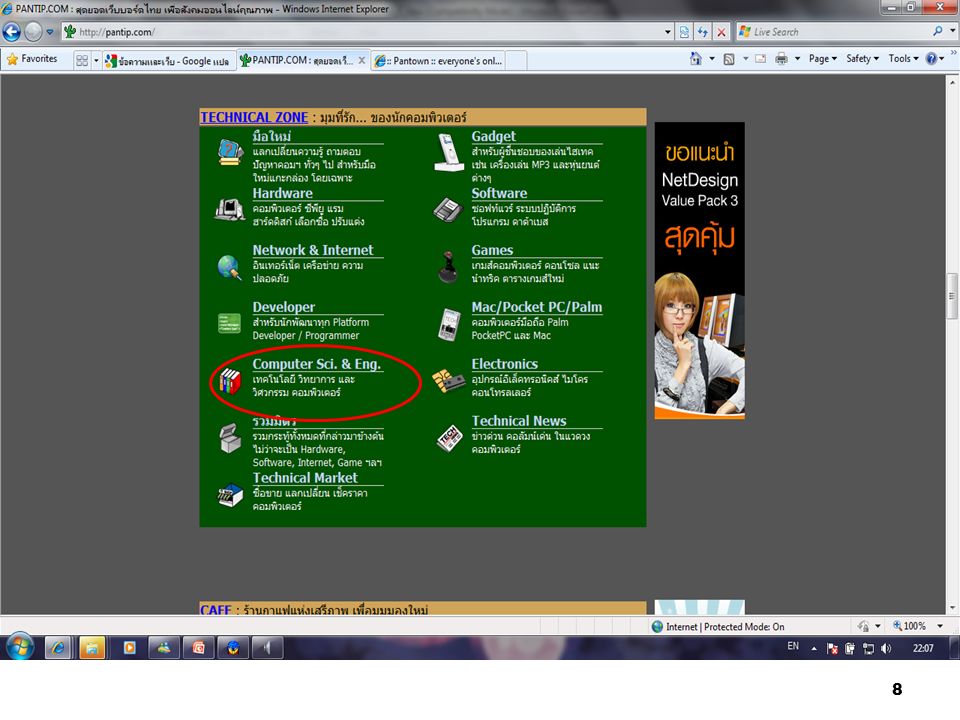Click the Print toolbar icon

pos(781,59)
